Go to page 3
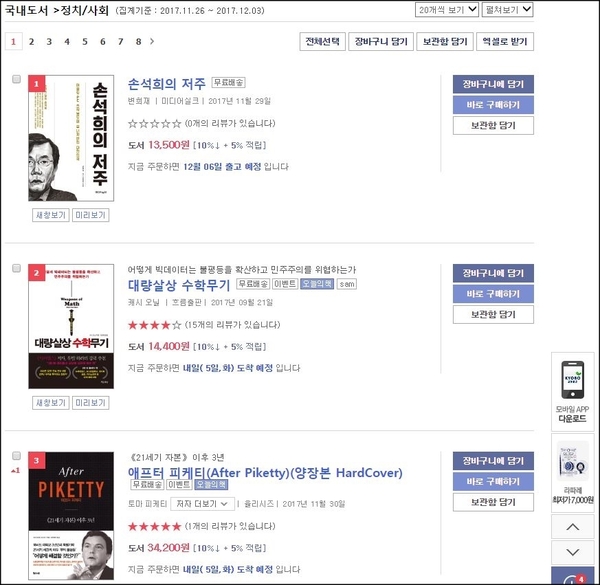 [x=49, y=41]
